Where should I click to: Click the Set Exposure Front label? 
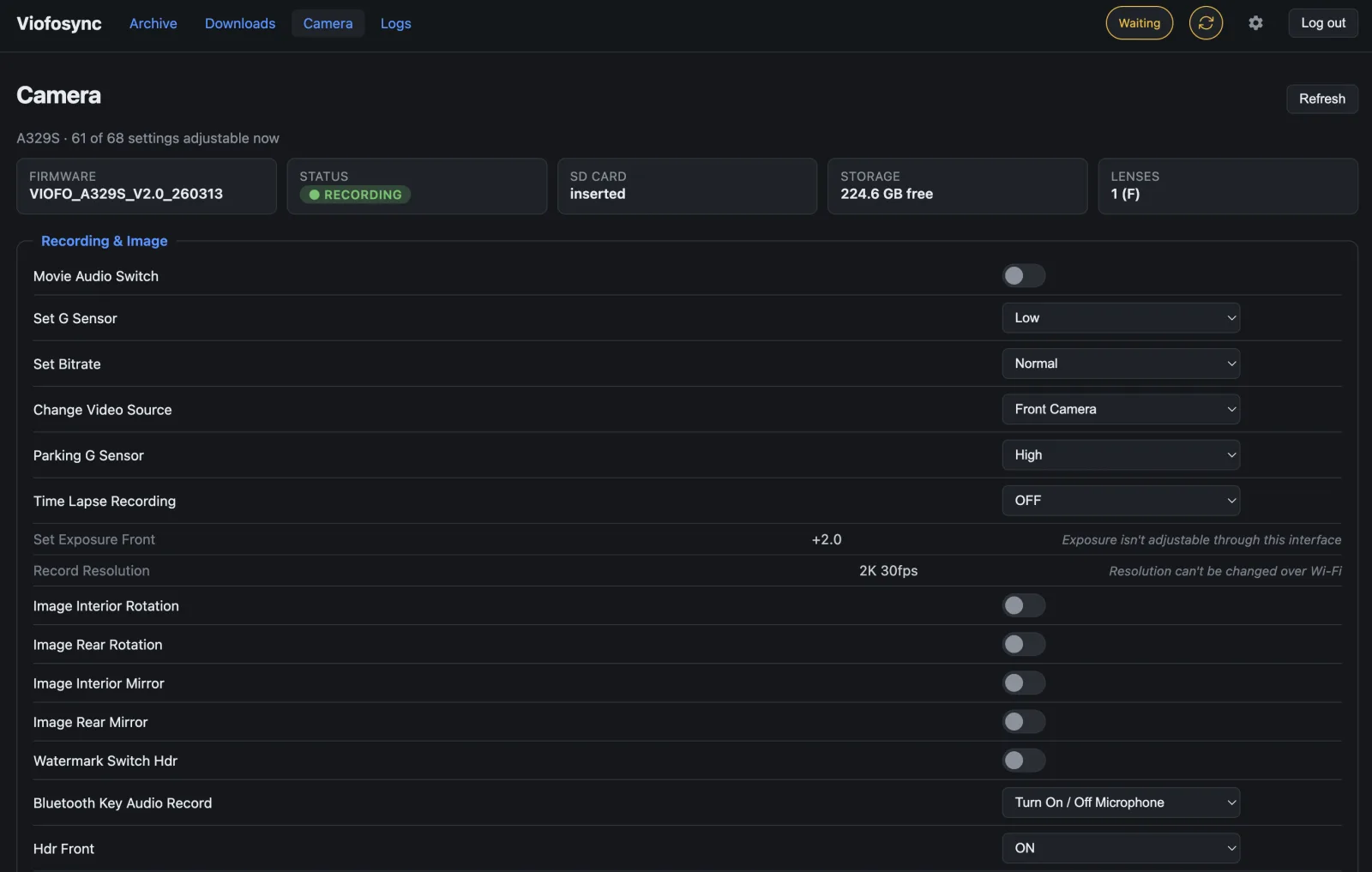(x=94, y=539)
